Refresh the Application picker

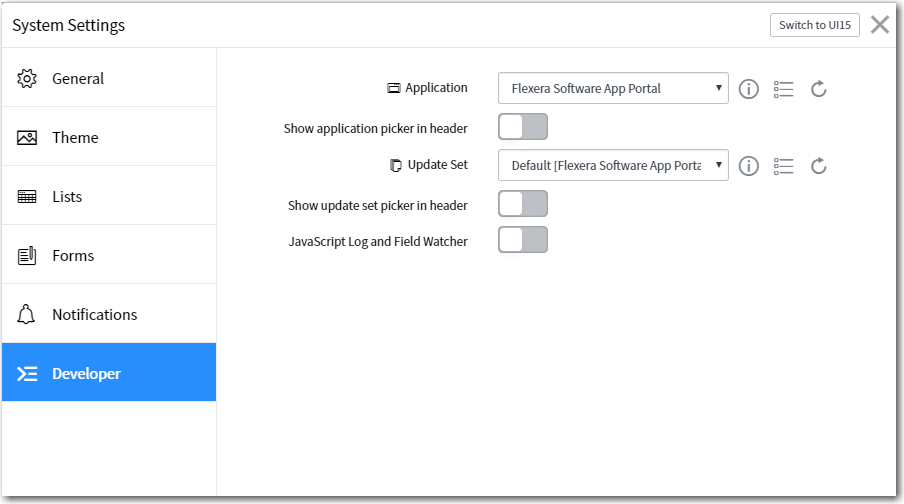[818, 89]
